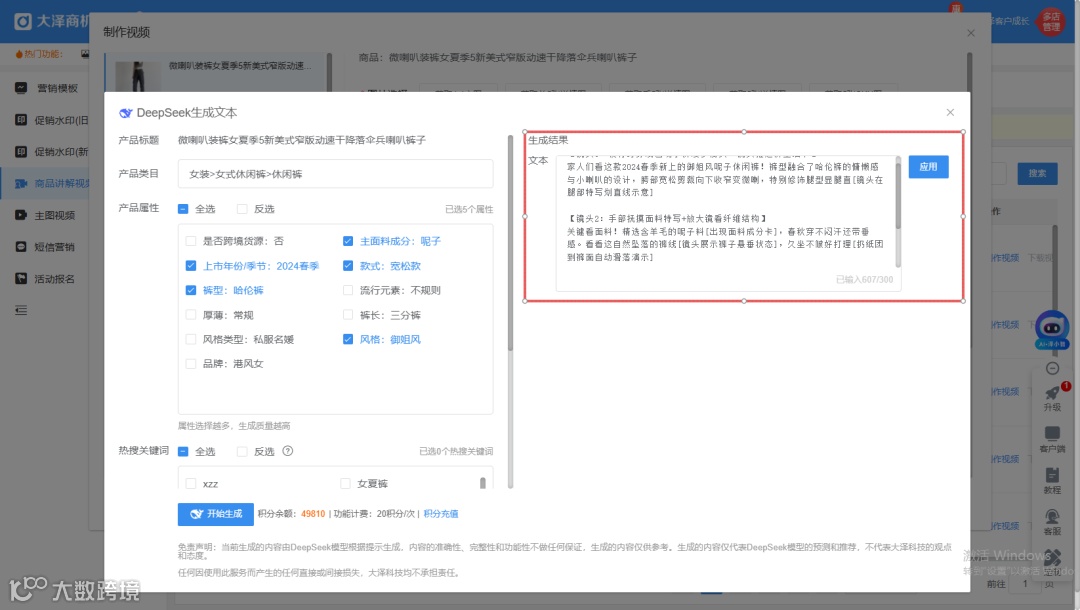Click the 开始生成 button
Screen dimensions: 1080x610
pos(216,514)
